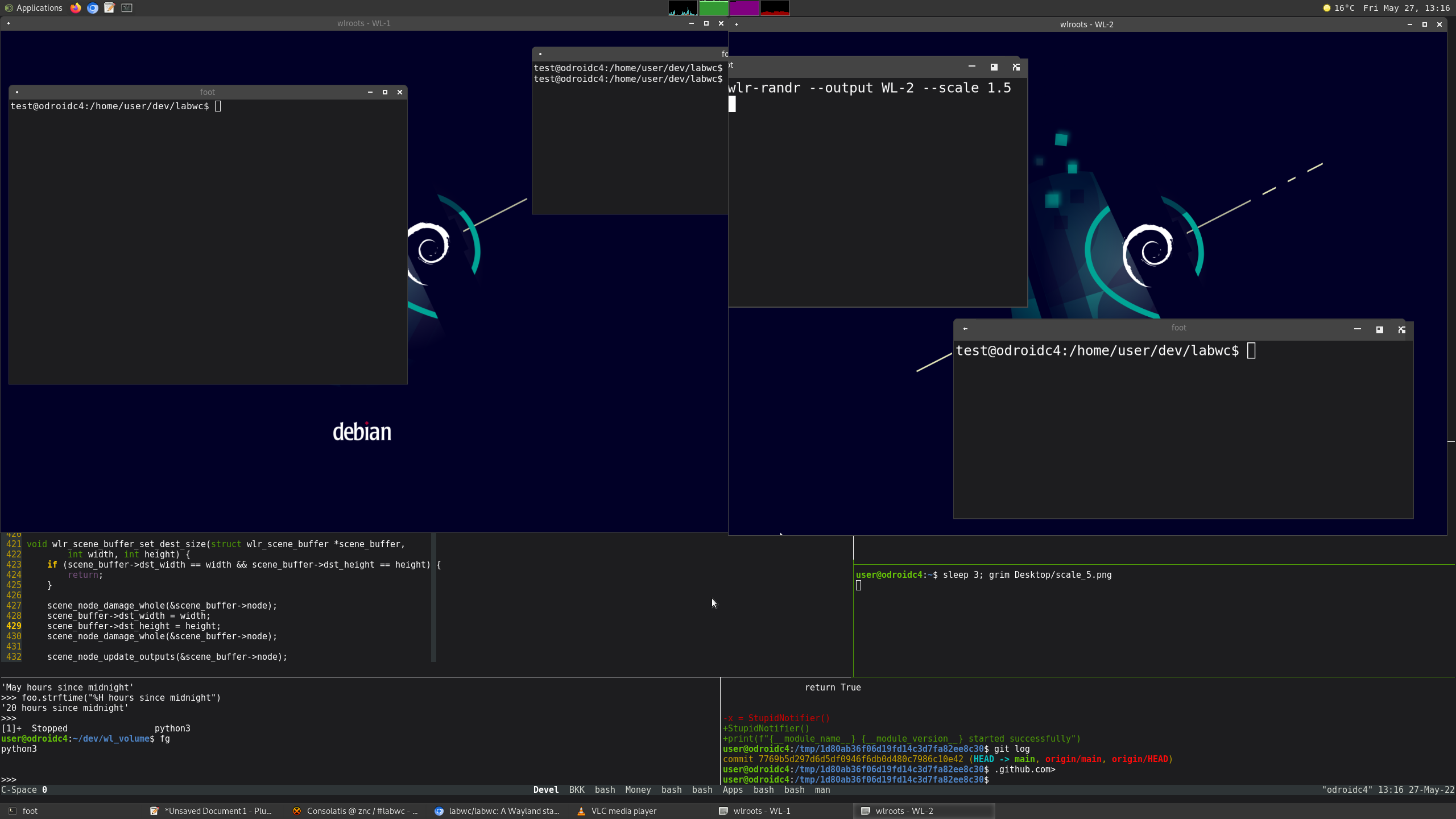Click the green CPU monitor graph in panel

[x=714, y=7]
